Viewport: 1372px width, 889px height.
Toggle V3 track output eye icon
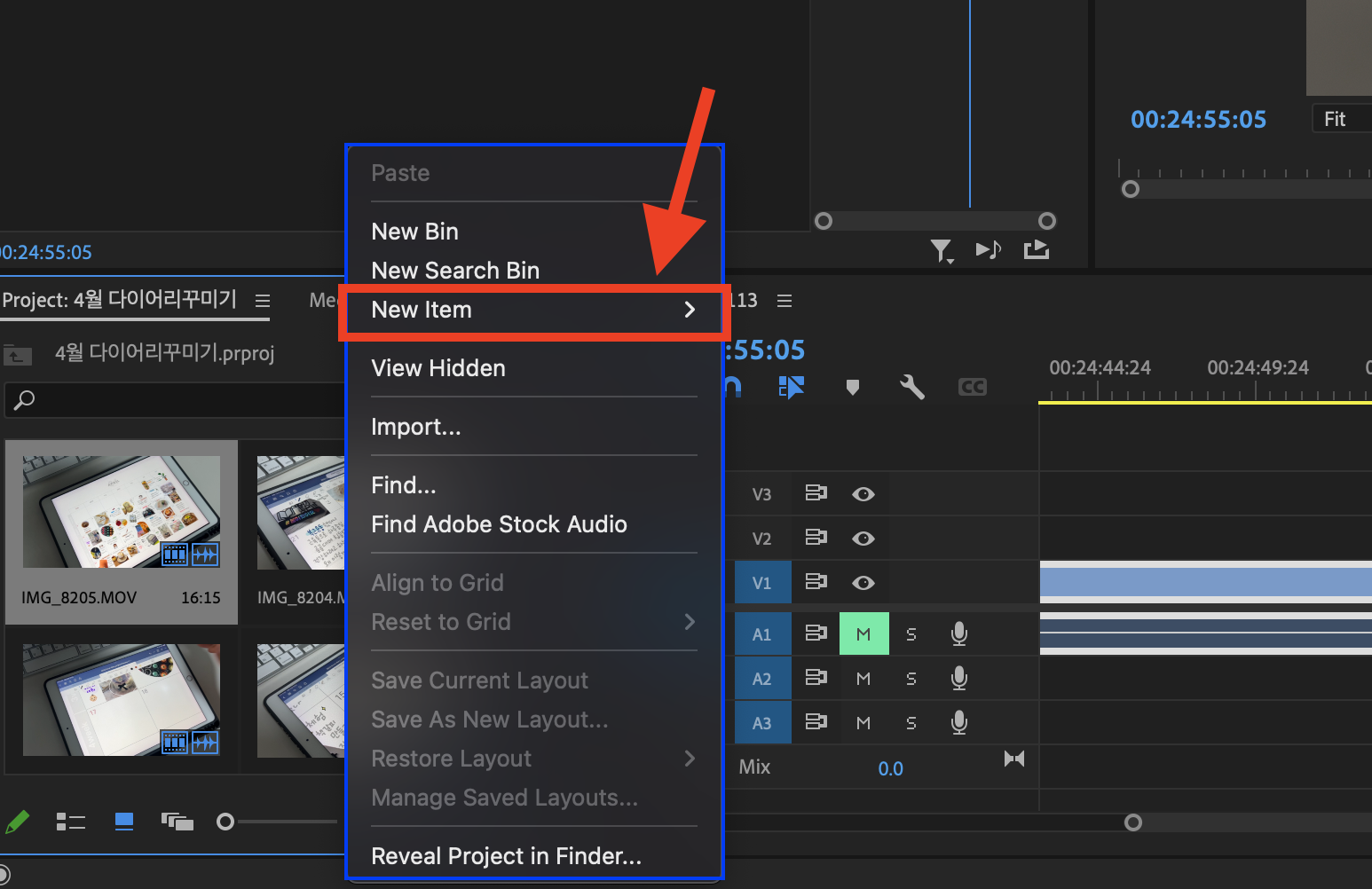863,494
